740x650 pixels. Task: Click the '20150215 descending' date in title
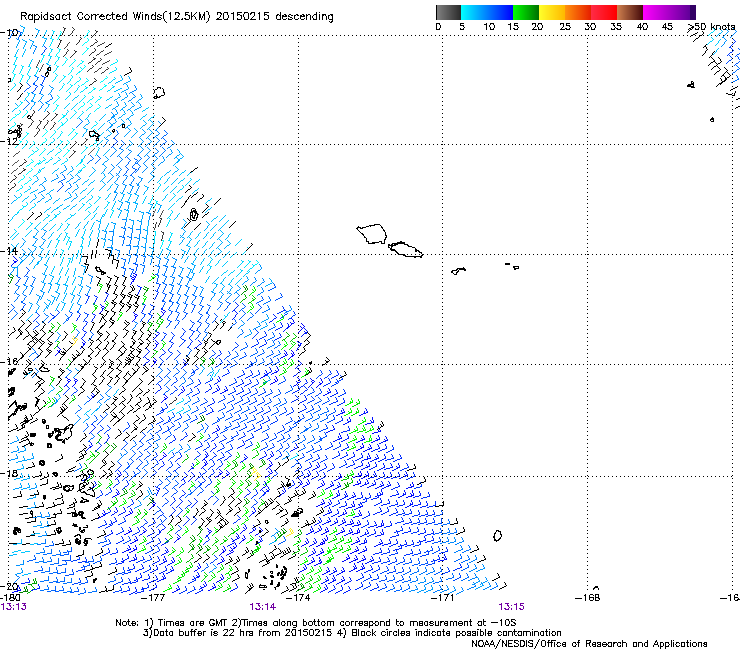[275, 17]
